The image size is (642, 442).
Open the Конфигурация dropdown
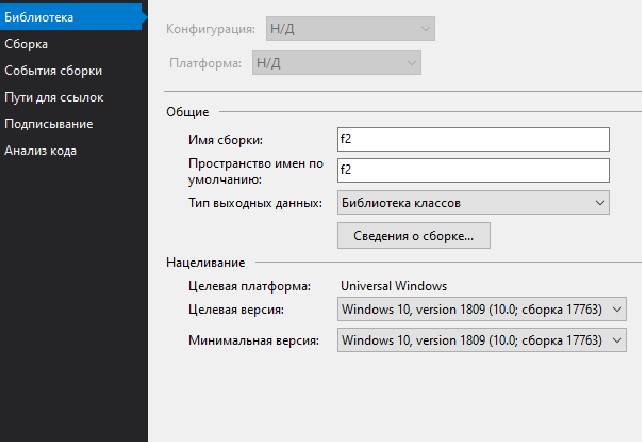click(x=350, y=29)
